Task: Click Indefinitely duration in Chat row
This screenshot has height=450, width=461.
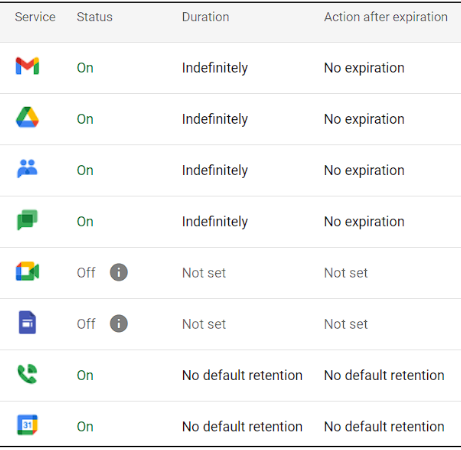Action: point(215,222)
